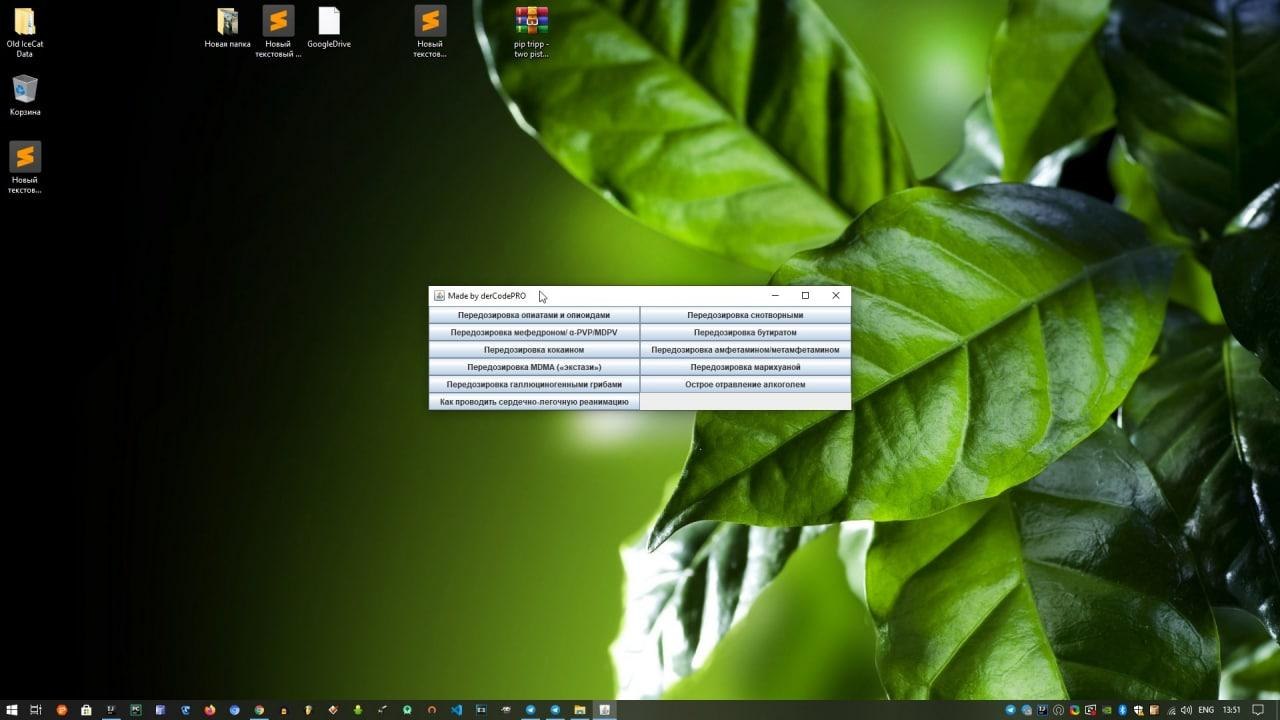The image size is (1280, 720).
Task: Open Передозировка галлюциногенными грибами
Action: [x=534, y=384]
